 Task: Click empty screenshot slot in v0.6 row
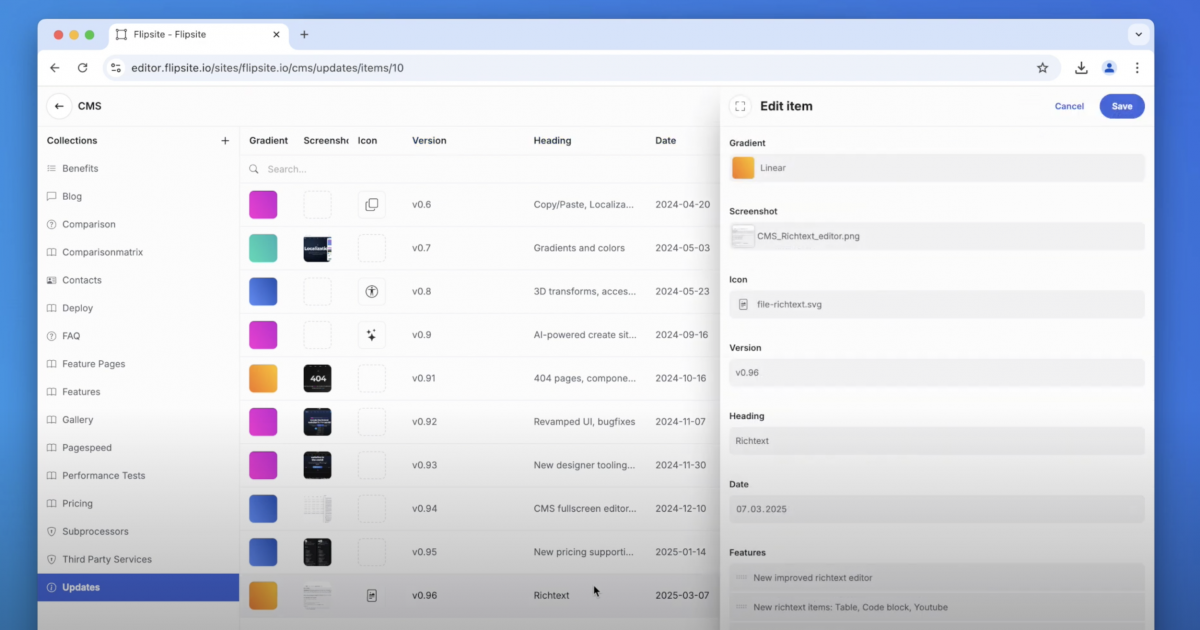(x=317, y=205)
